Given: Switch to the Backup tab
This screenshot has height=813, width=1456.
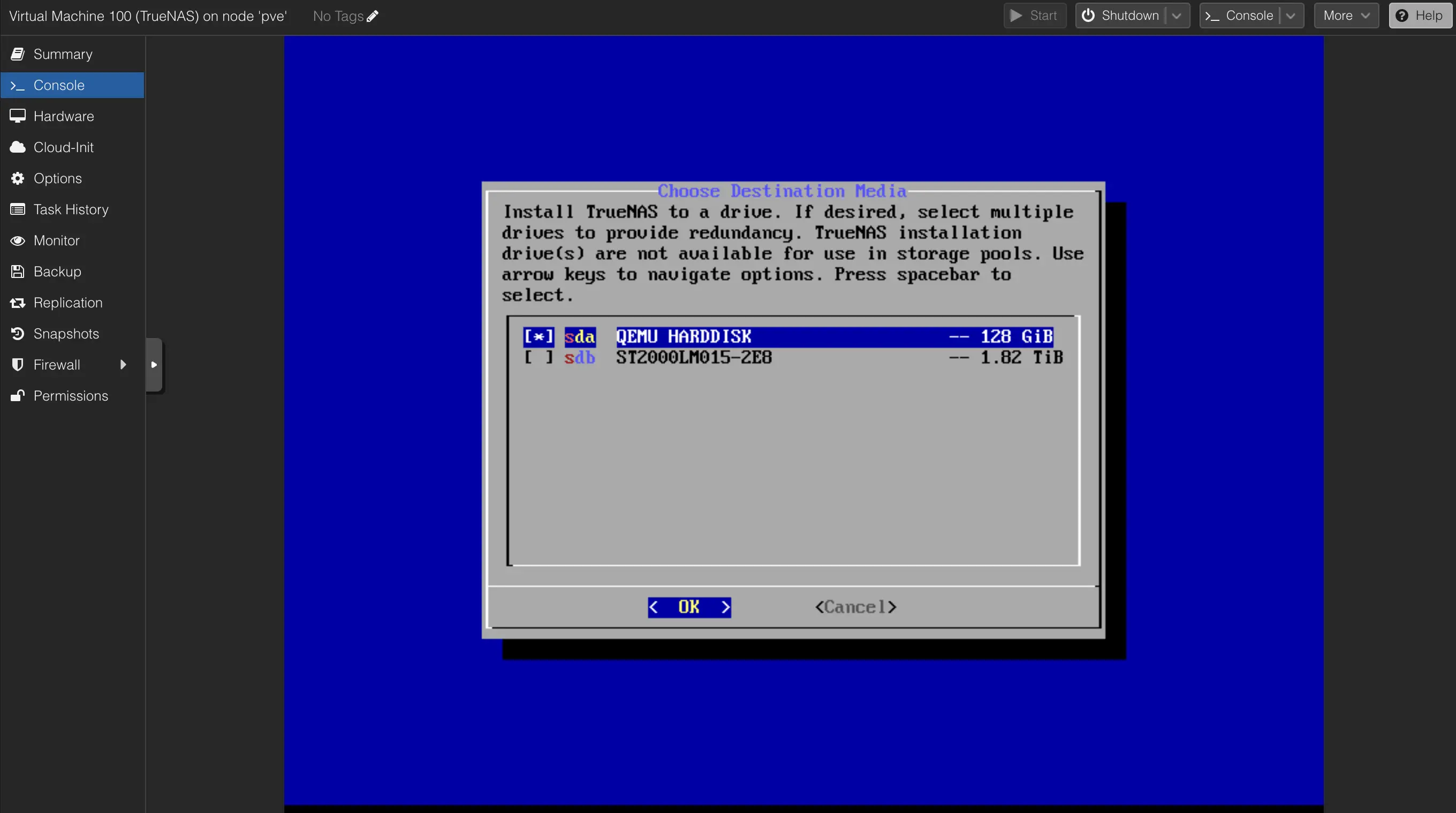Looking at the screenshot, I should tap(72, 272).
